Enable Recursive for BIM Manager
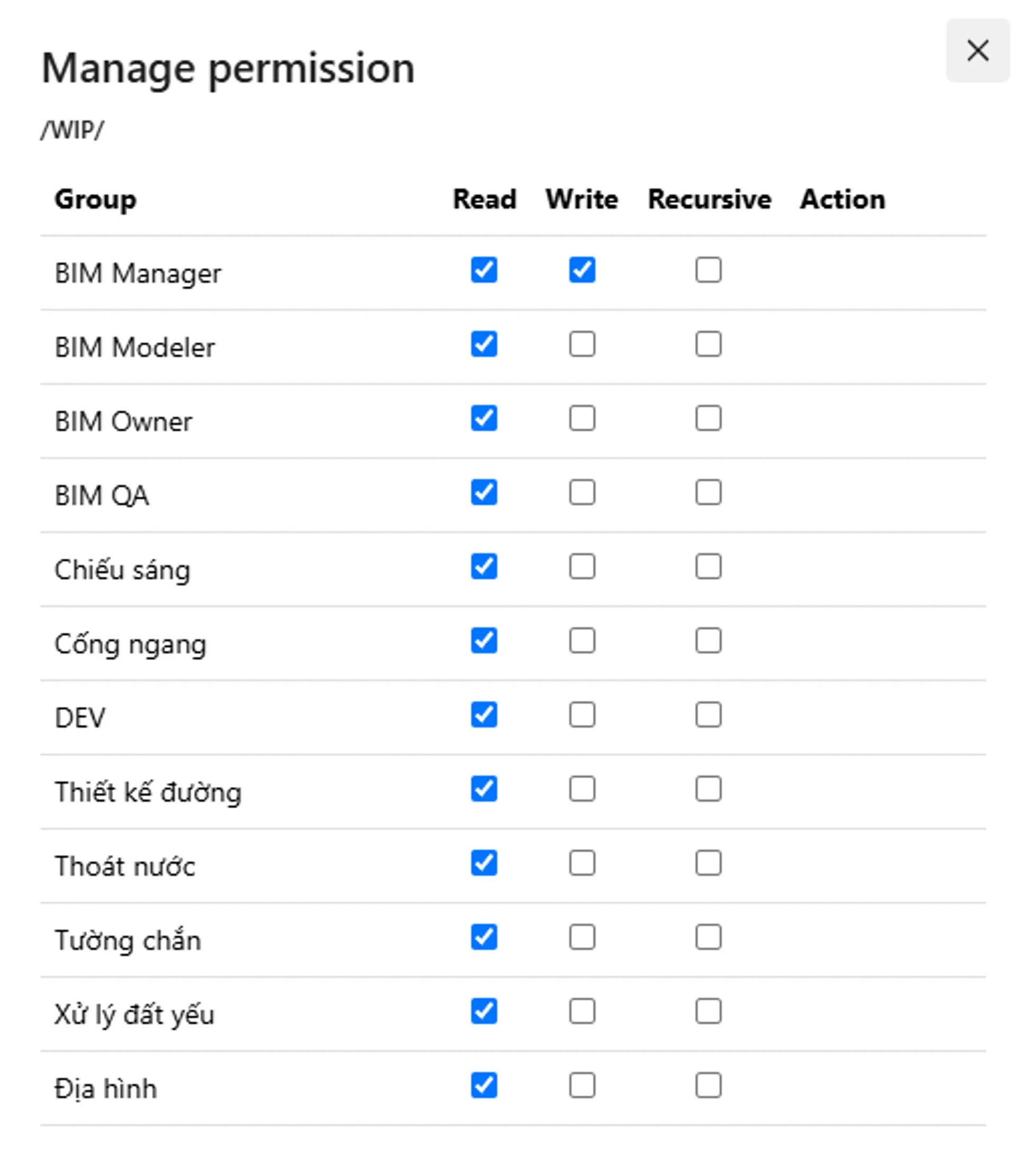Screen dimensions: 1016x1176 (709, 270)
